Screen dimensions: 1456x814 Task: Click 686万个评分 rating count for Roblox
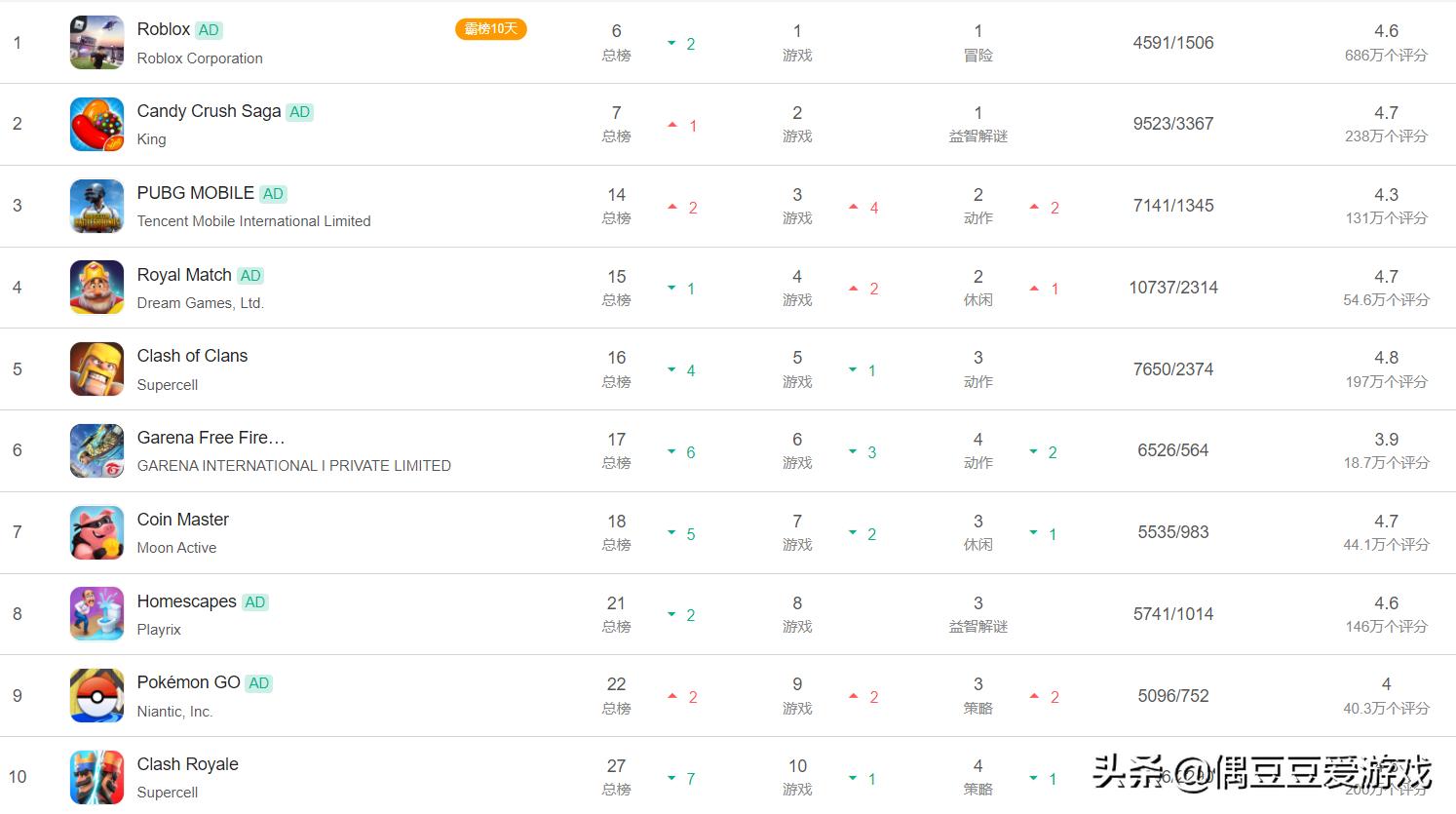1386,56
